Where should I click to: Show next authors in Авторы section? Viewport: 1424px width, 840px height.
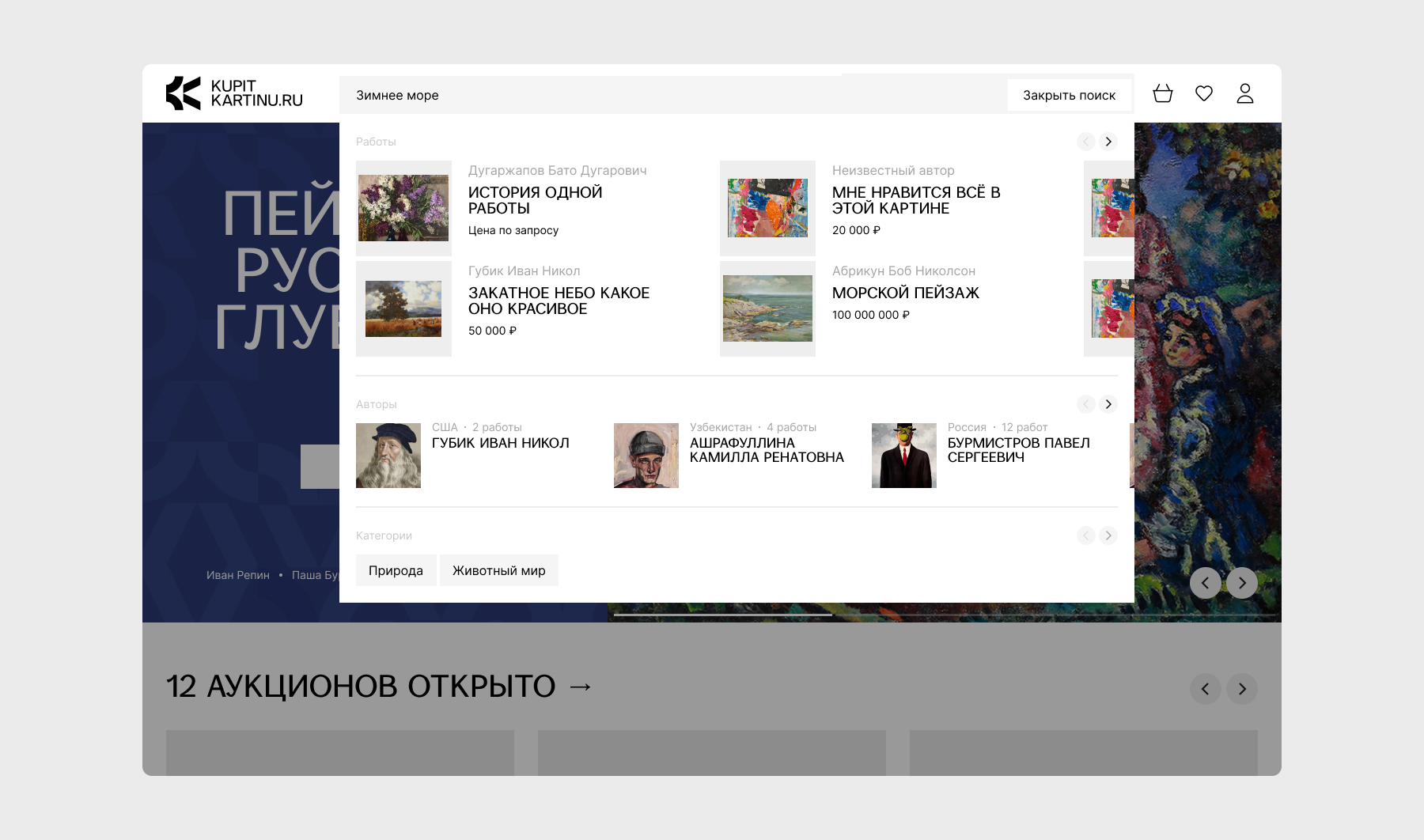[1108, 404]
